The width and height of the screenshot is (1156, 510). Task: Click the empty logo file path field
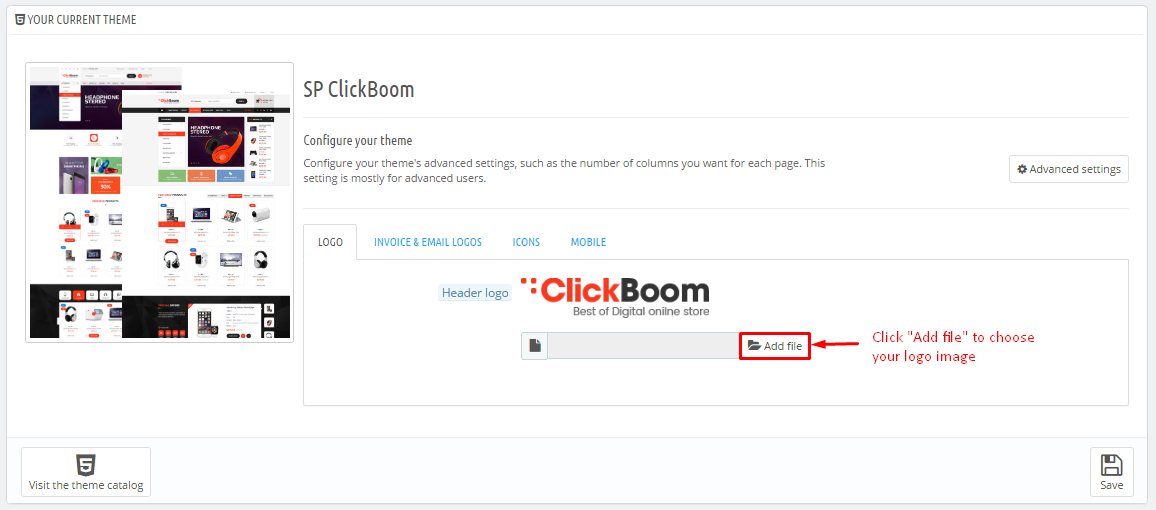point(644,346)
